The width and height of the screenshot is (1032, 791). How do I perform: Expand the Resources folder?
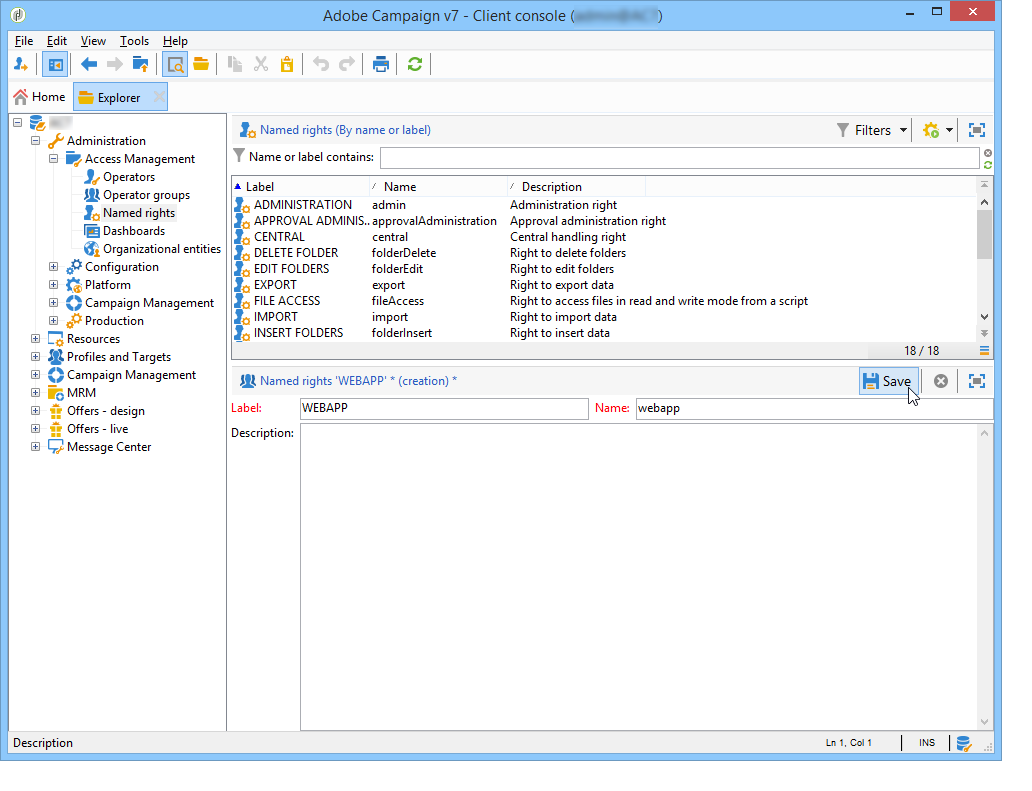tap(36, 339)
